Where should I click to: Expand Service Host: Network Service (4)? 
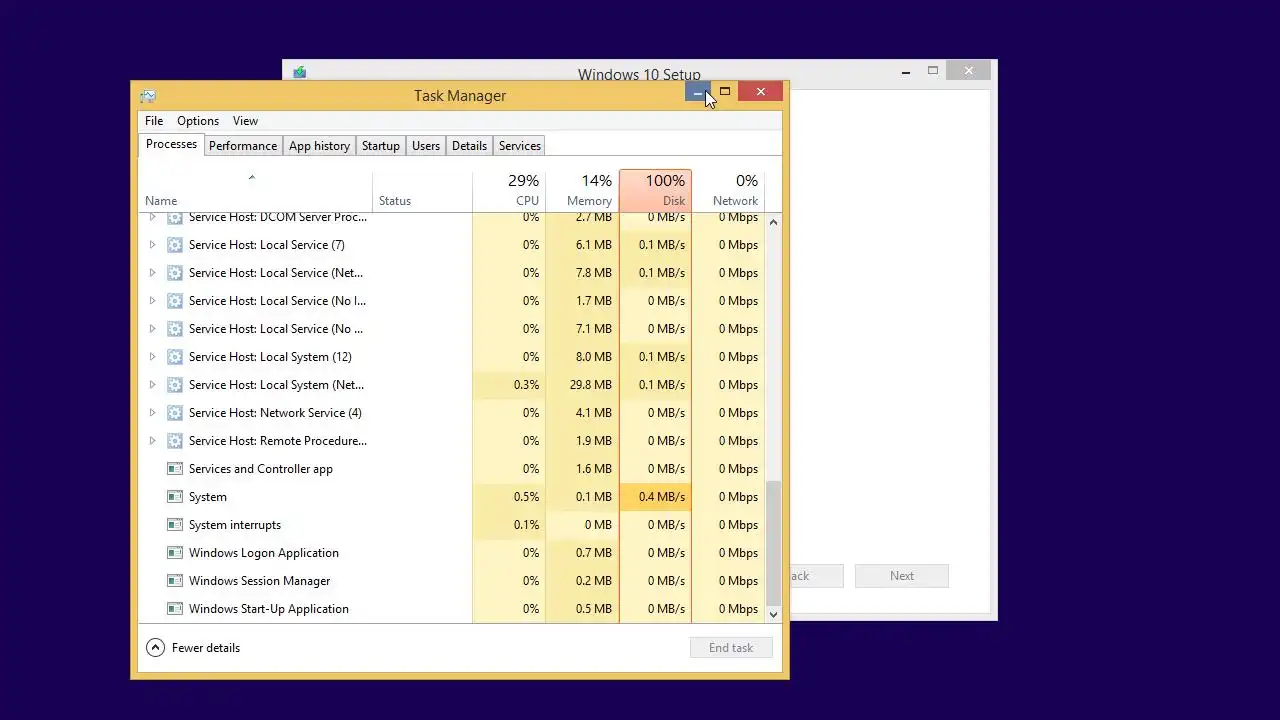tap(152, 413)
